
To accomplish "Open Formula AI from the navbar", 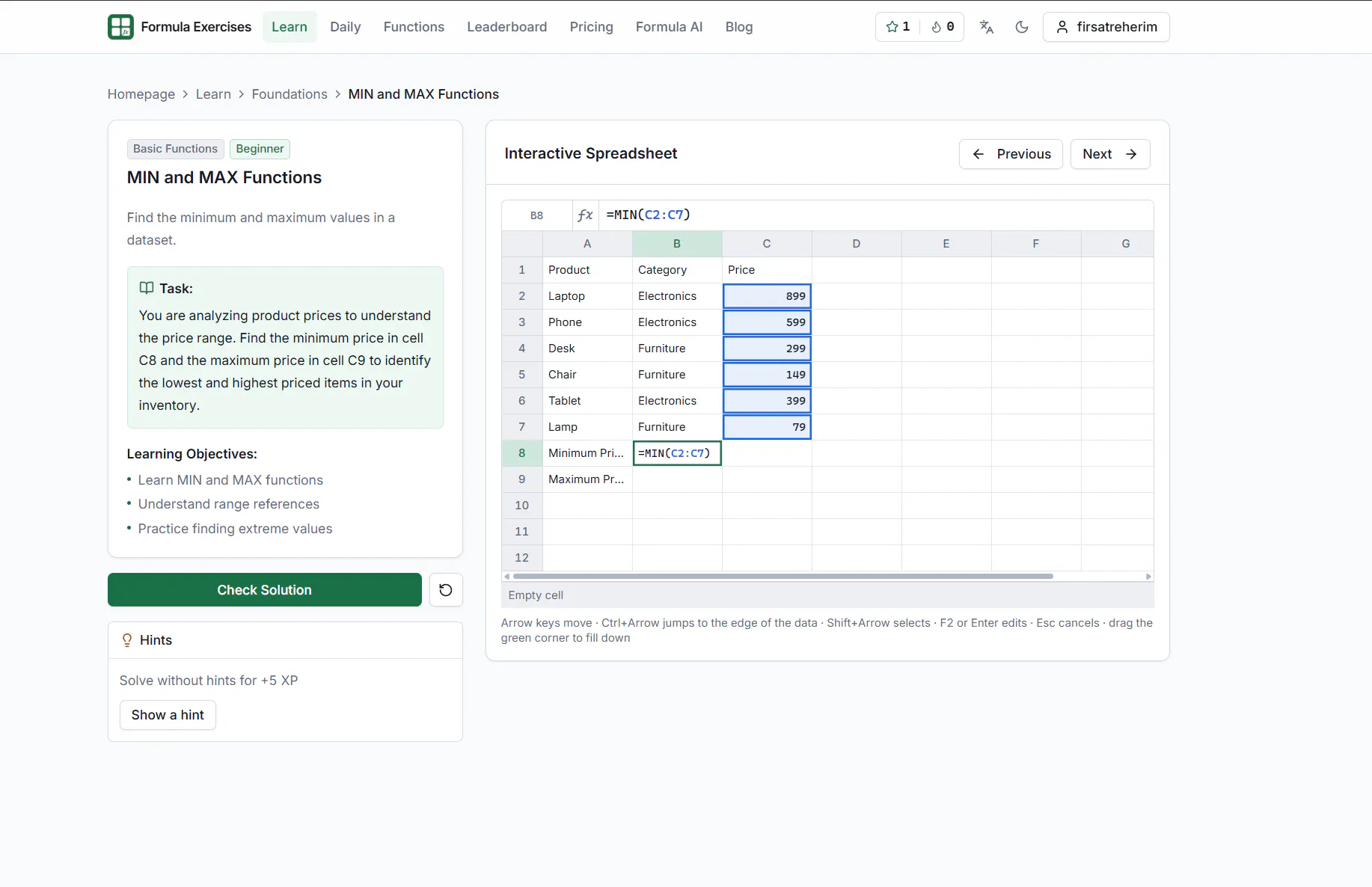I will 669,27.
